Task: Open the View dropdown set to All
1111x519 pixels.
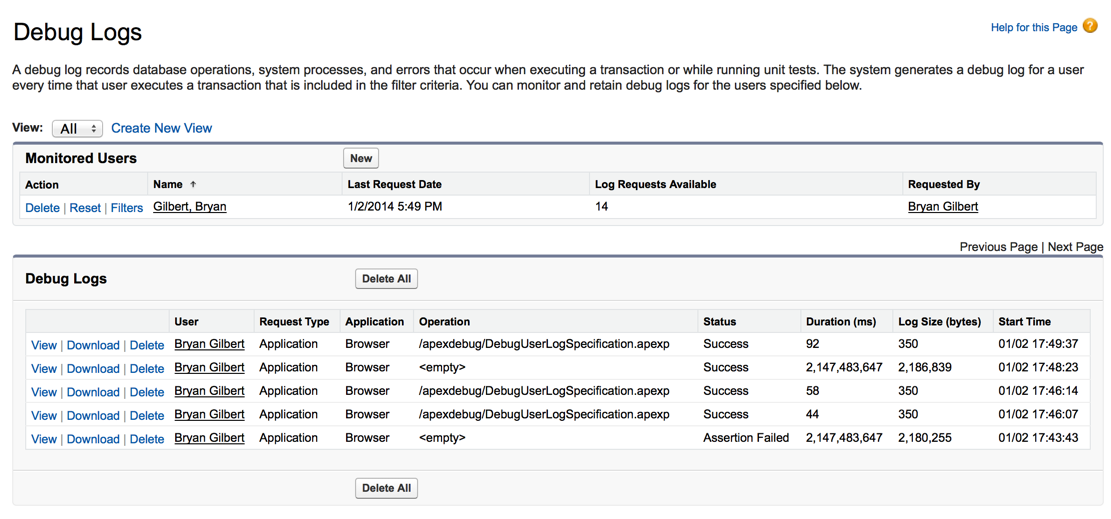Action: [x=77, y=129]
